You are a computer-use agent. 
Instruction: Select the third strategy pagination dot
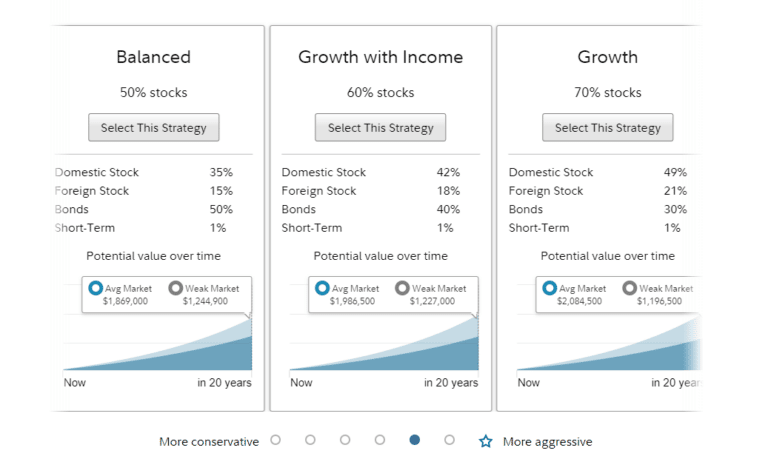point(345,440)
